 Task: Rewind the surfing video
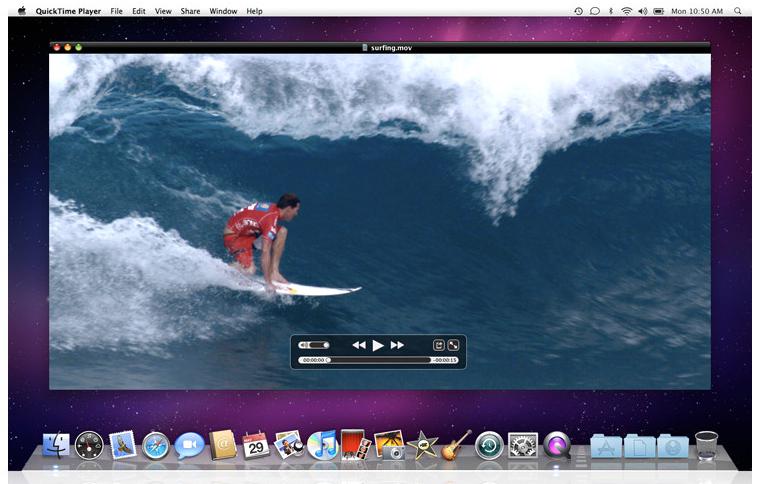point(359,345)
